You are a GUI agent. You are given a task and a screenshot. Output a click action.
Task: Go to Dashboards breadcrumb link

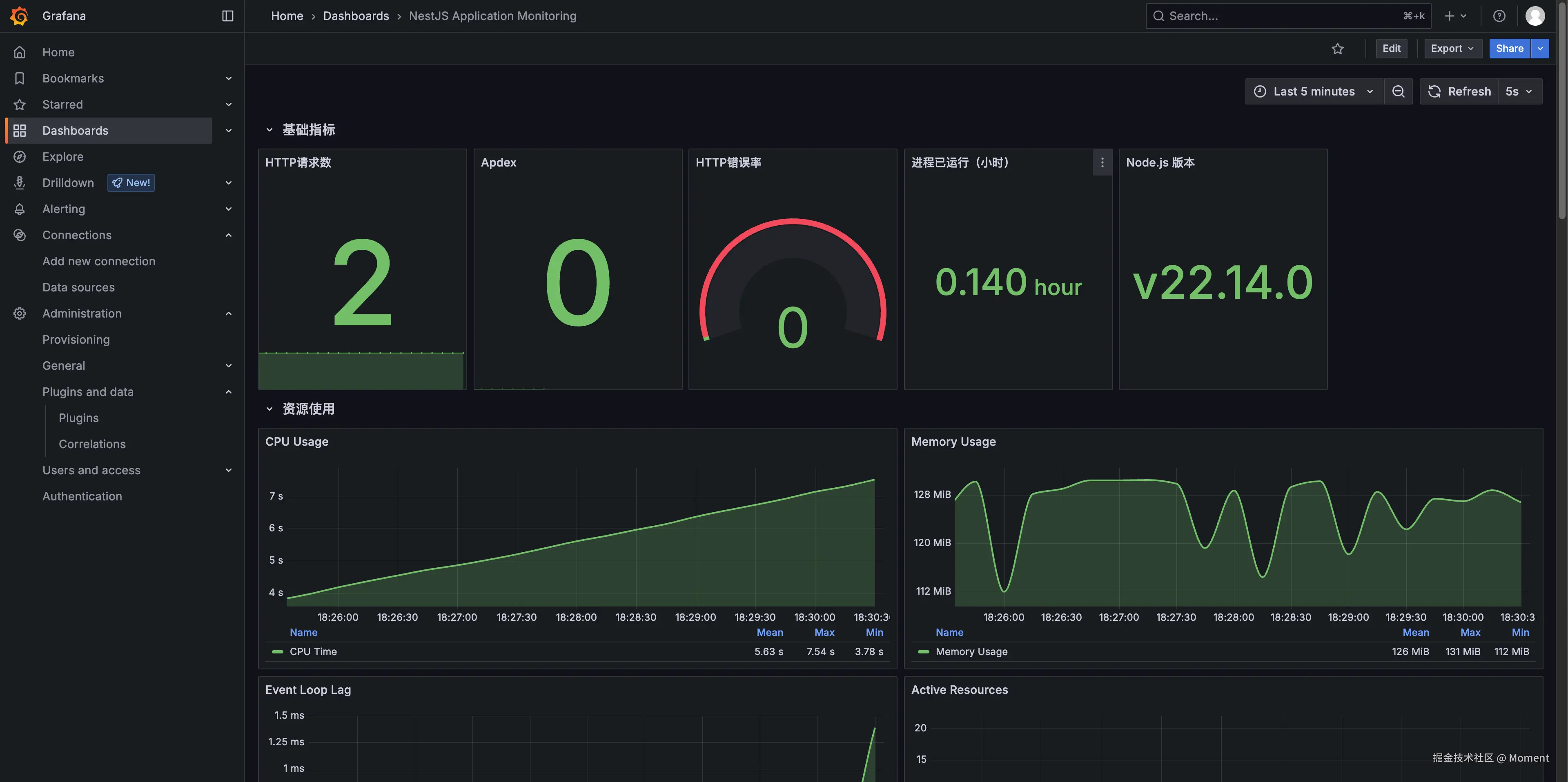[x=356, y=16]
